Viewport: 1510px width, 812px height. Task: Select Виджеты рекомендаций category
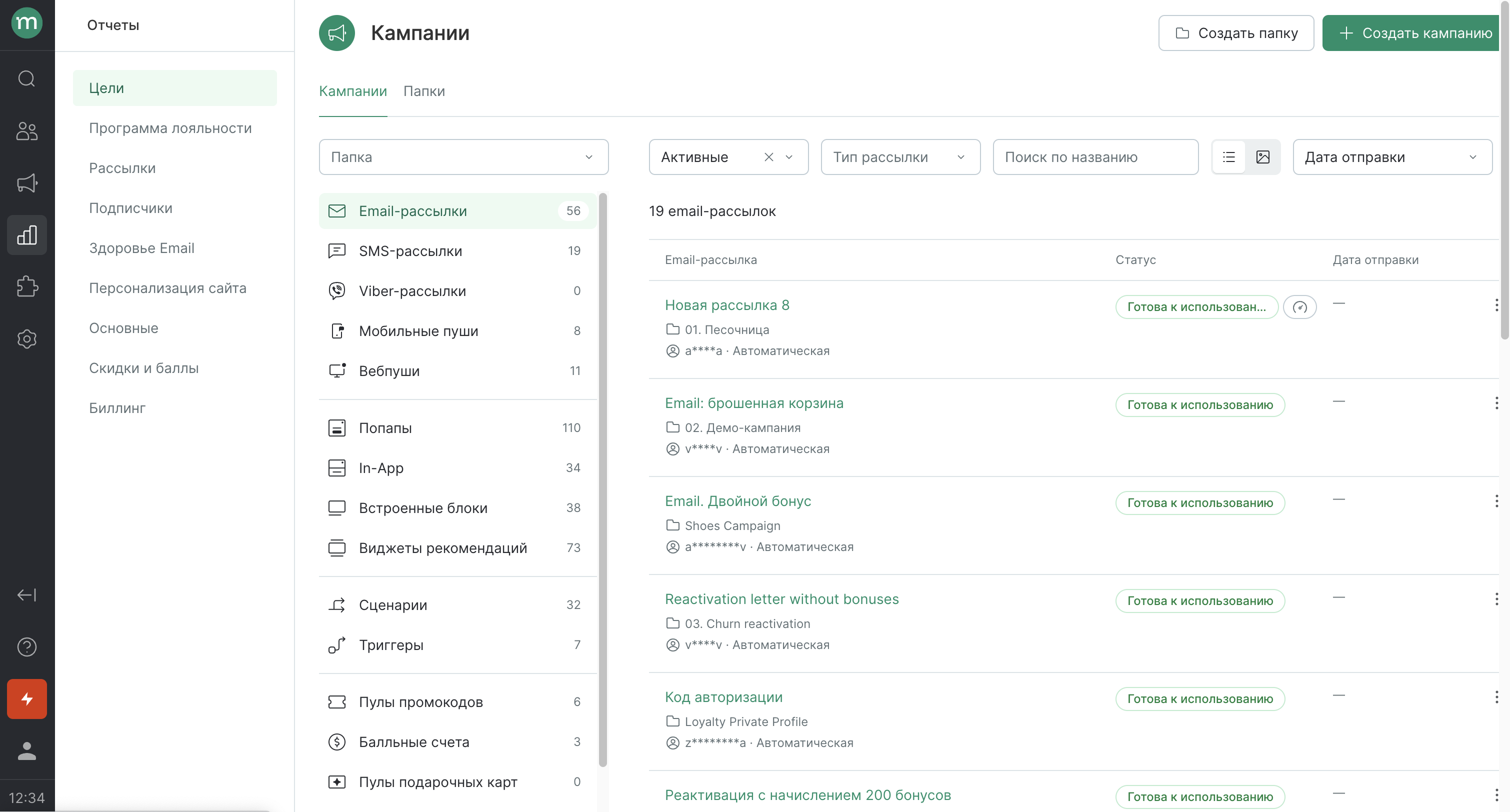[x=457, y=547]
